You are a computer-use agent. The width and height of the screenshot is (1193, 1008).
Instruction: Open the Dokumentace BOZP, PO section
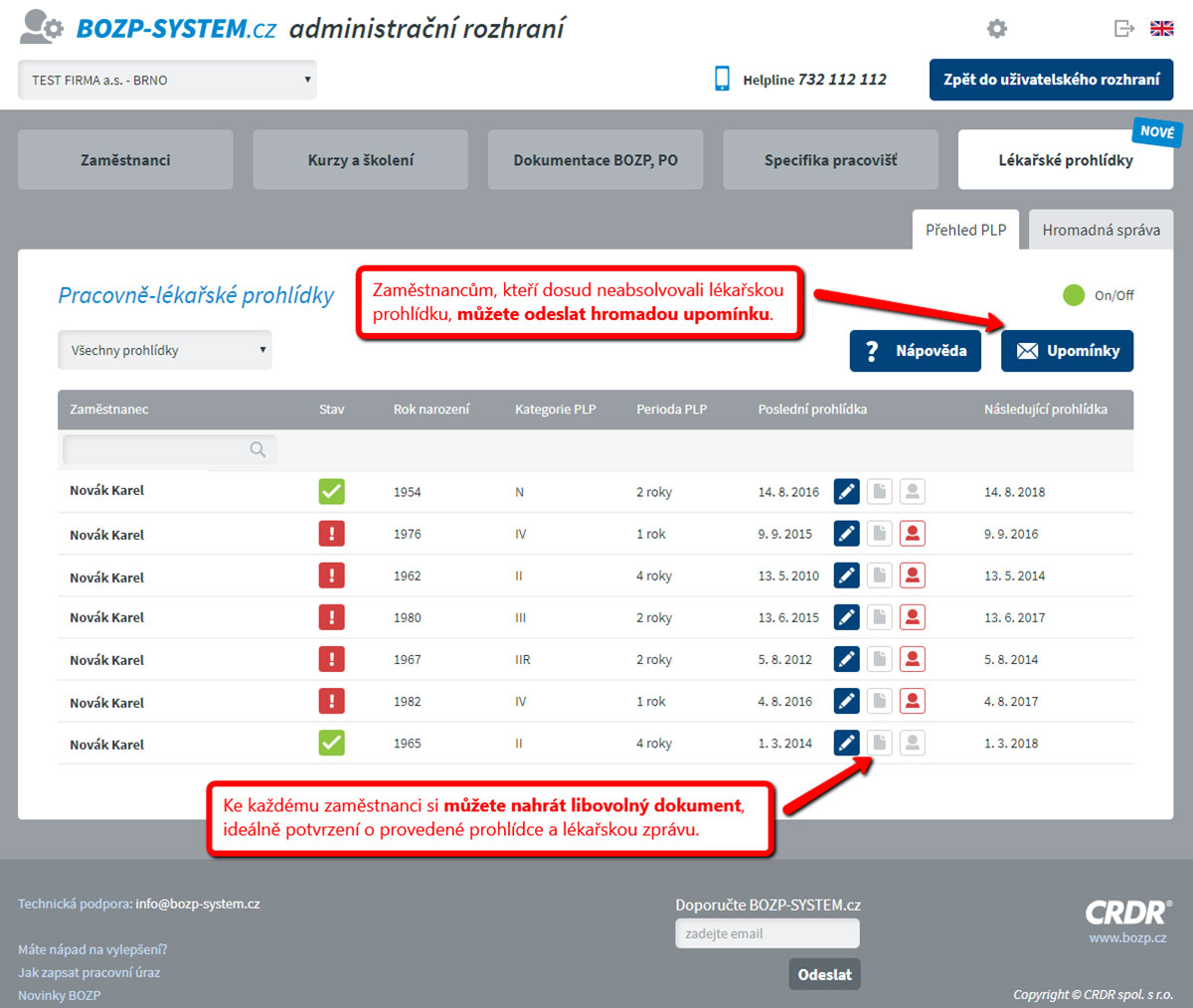coord(596,160)
